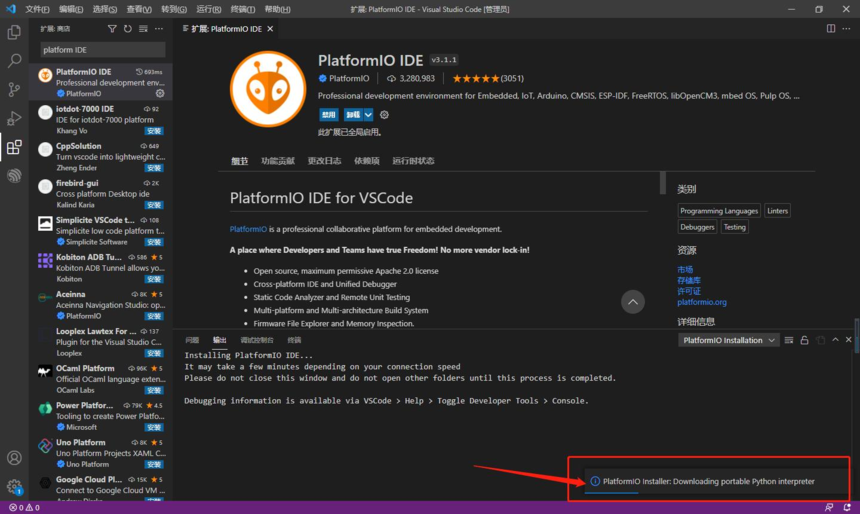This screenshot has width=860, height=514.
Task: Open the Edit menu (编辑)
Action: click(x=71, y=9)
